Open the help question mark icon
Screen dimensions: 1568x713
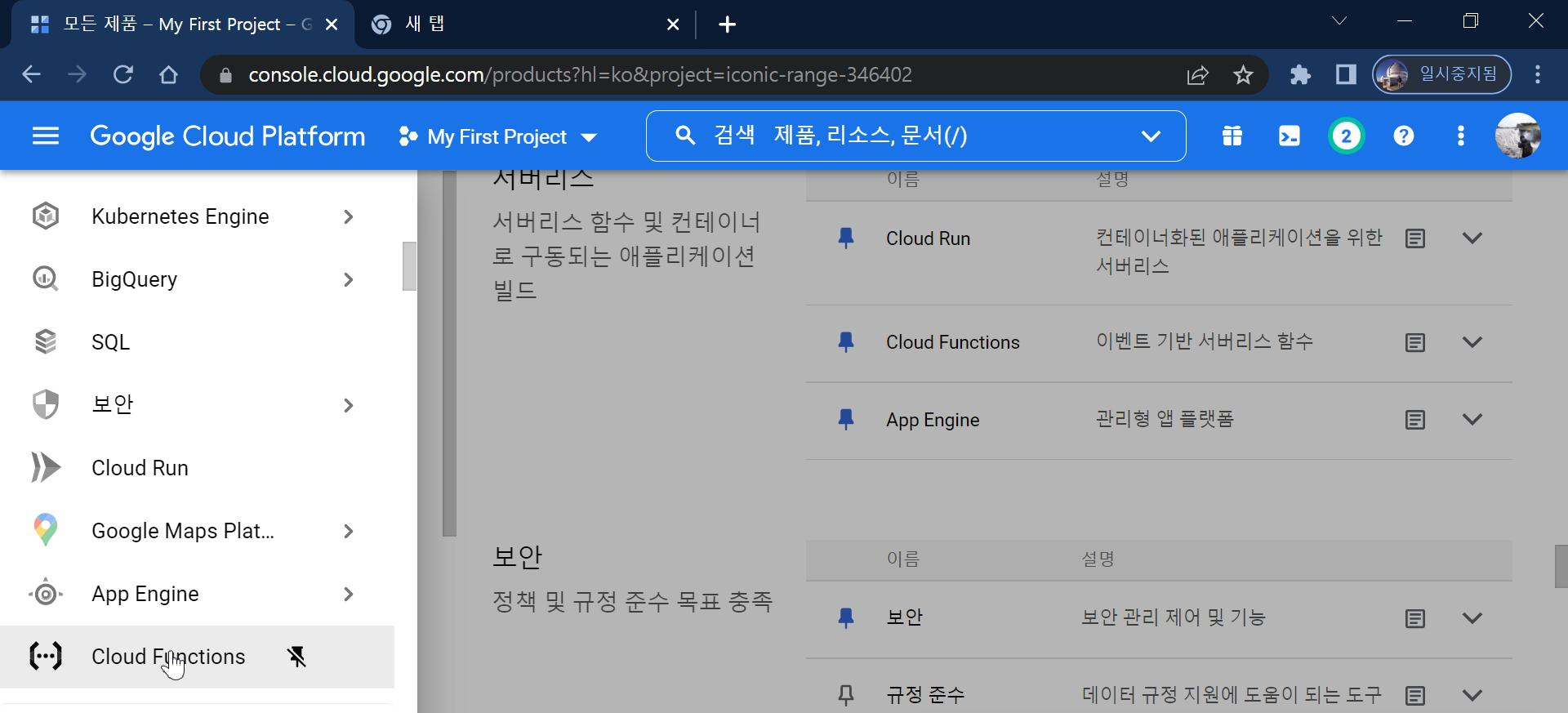click(x=1404, y=136)
